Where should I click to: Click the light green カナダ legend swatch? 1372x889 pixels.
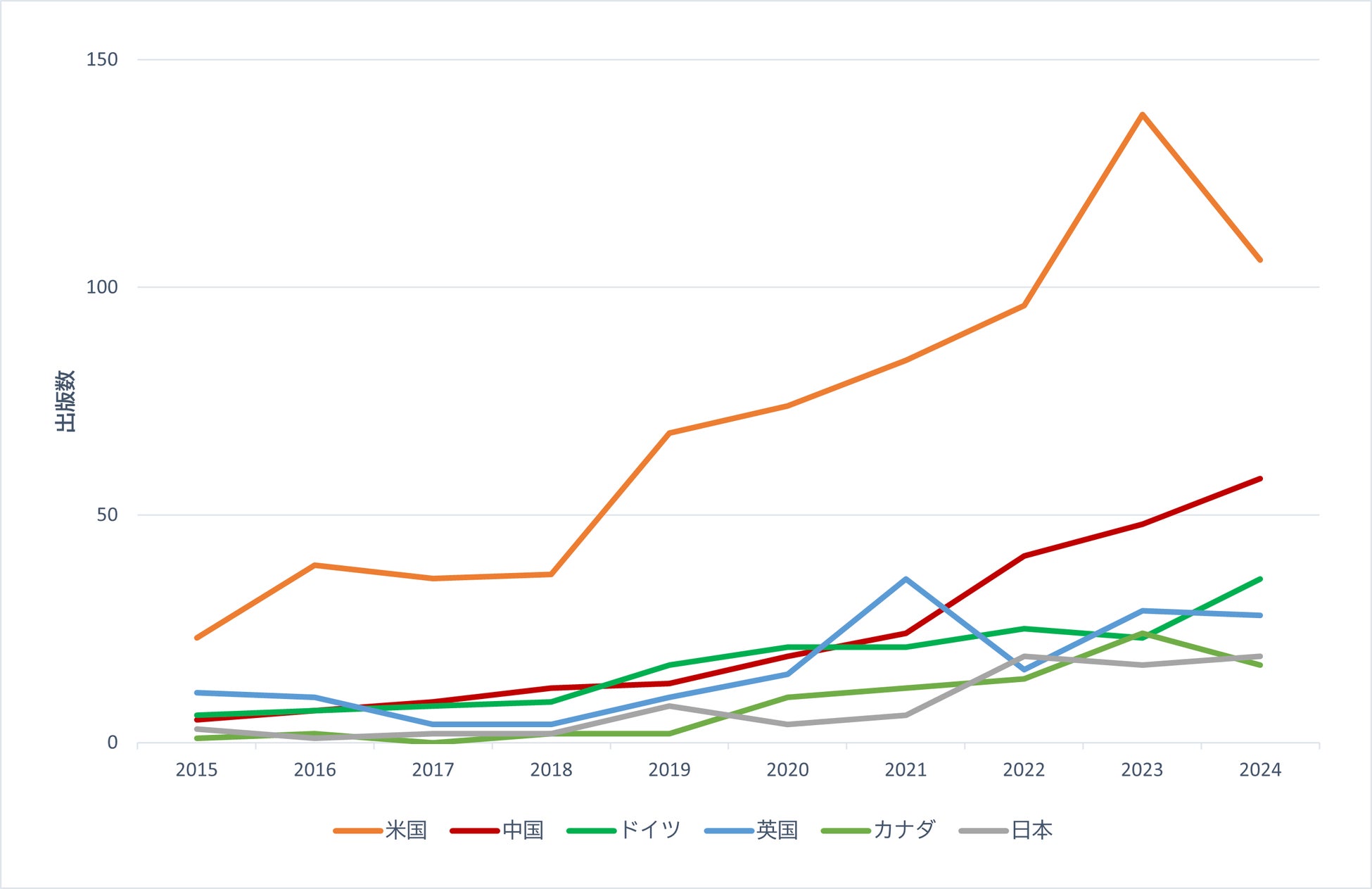pos(846,831)
